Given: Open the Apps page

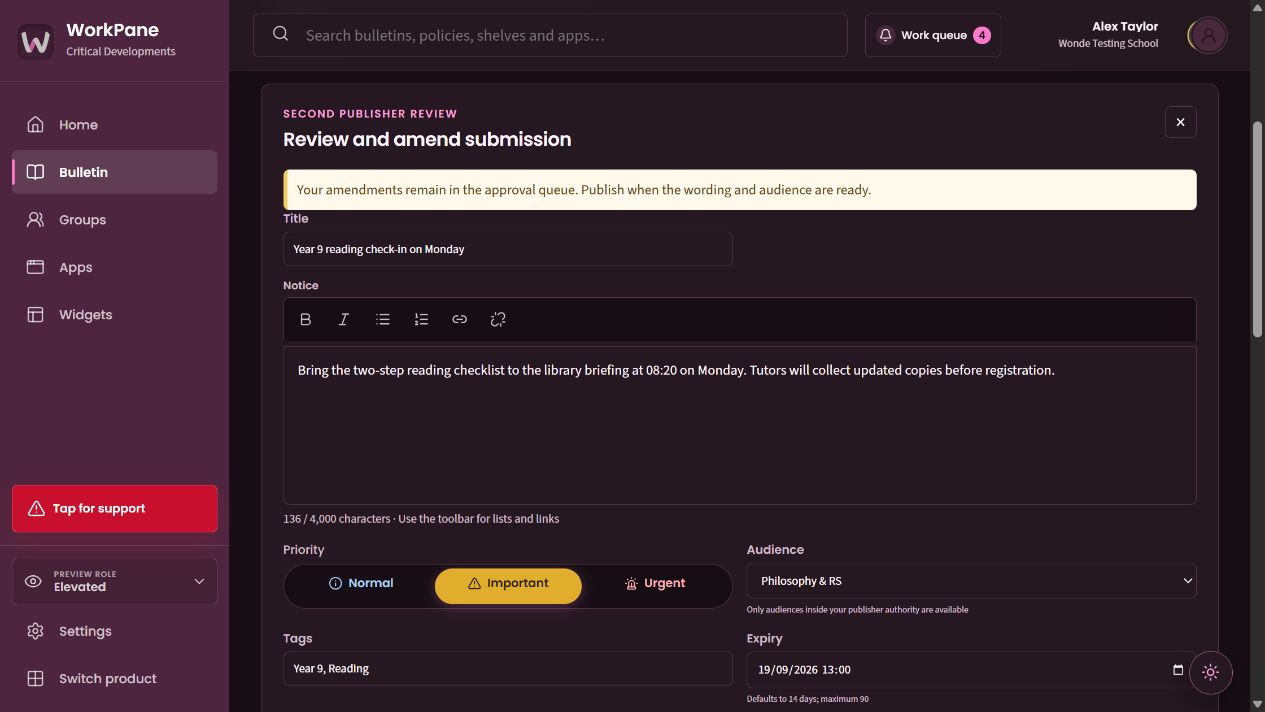Looking at the screenshot, I should click(115, 267).
